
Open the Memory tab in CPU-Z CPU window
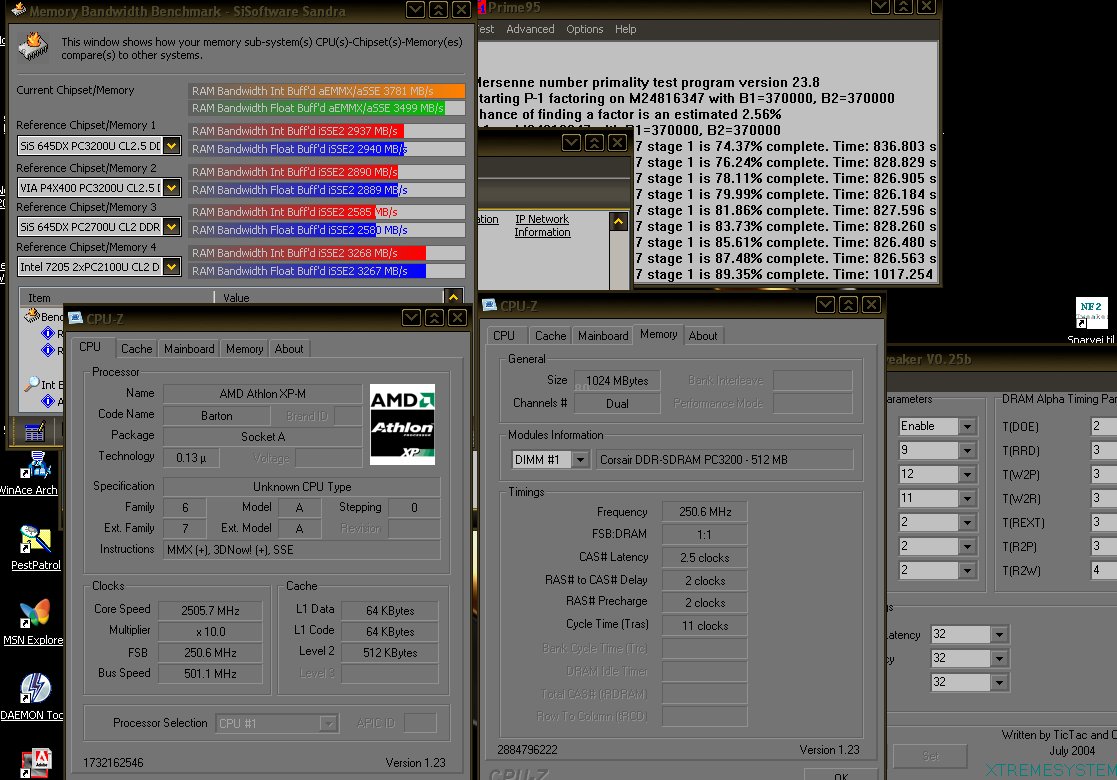244,348
